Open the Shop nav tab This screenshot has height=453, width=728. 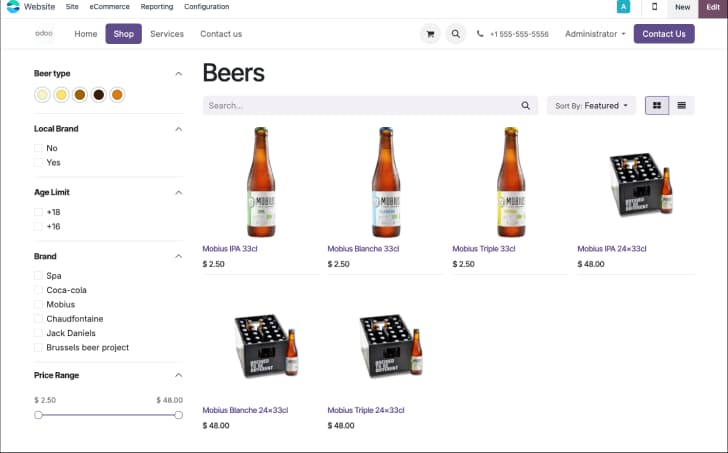click(x=124, y=34)
